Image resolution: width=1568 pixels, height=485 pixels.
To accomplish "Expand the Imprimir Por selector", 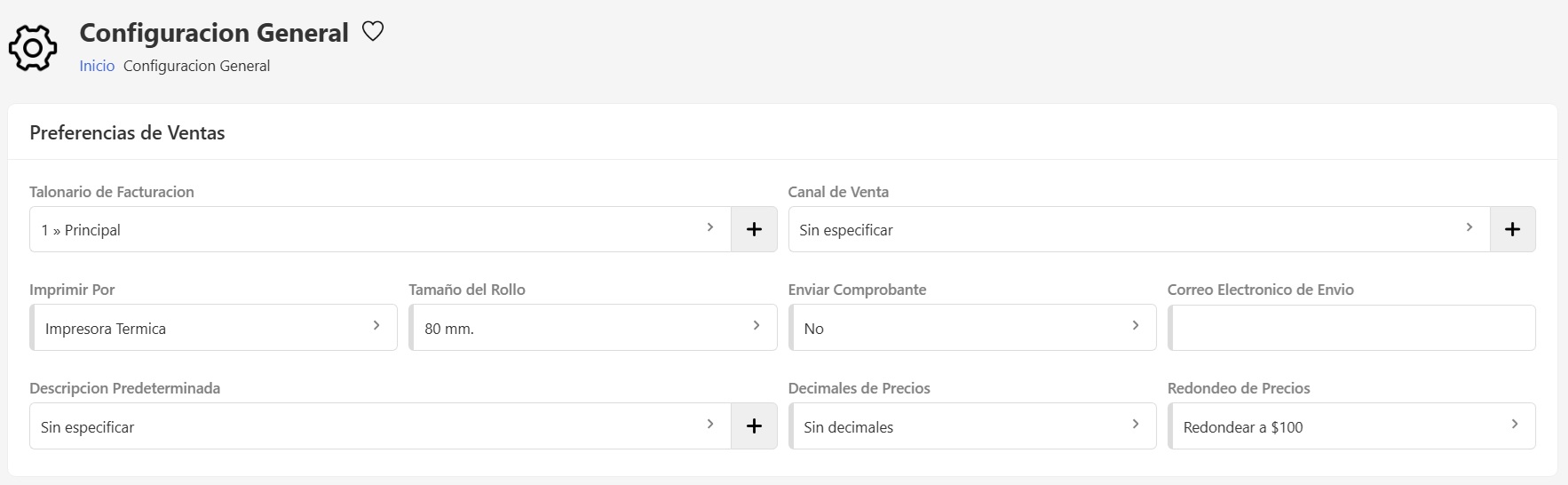I will pos(213,328).
